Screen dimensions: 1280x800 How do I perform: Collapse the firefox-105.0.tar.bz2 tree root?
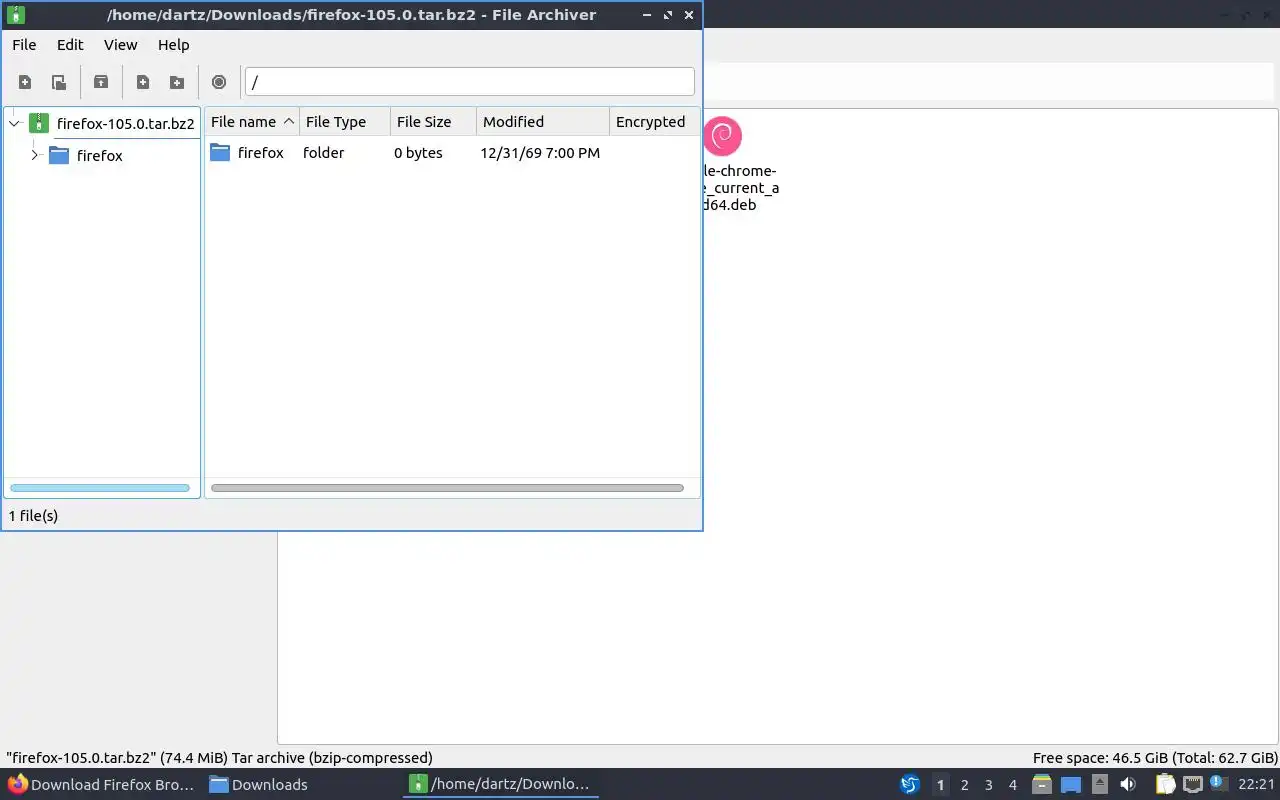tap(14, 124)
